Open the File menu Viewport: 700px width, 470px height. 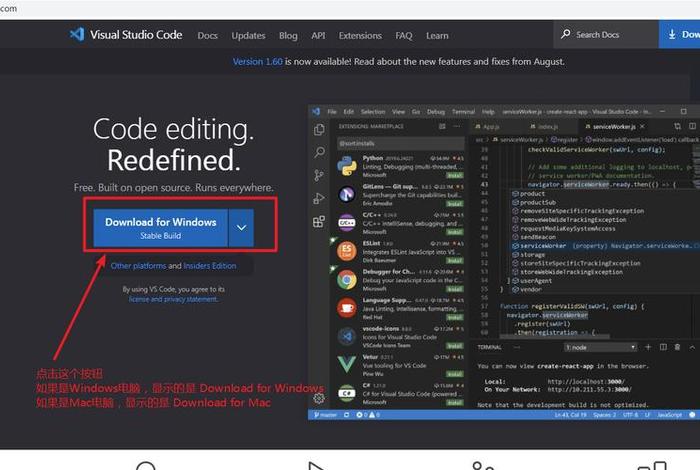(x=332, y=112)
